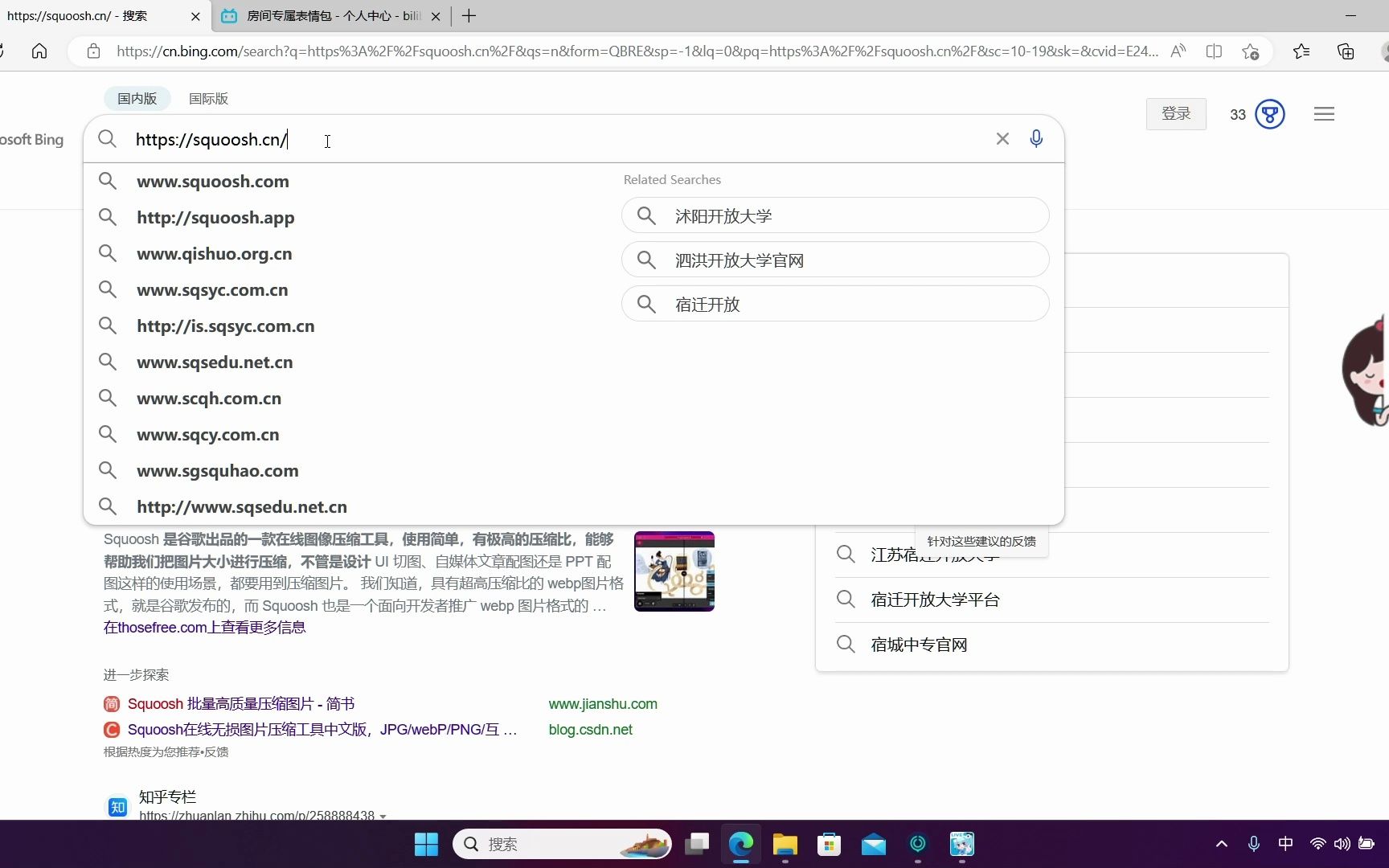
Task: Expand zhuanlan.zhihu.com URL dropdown arrow
Action: pos(383,816)
